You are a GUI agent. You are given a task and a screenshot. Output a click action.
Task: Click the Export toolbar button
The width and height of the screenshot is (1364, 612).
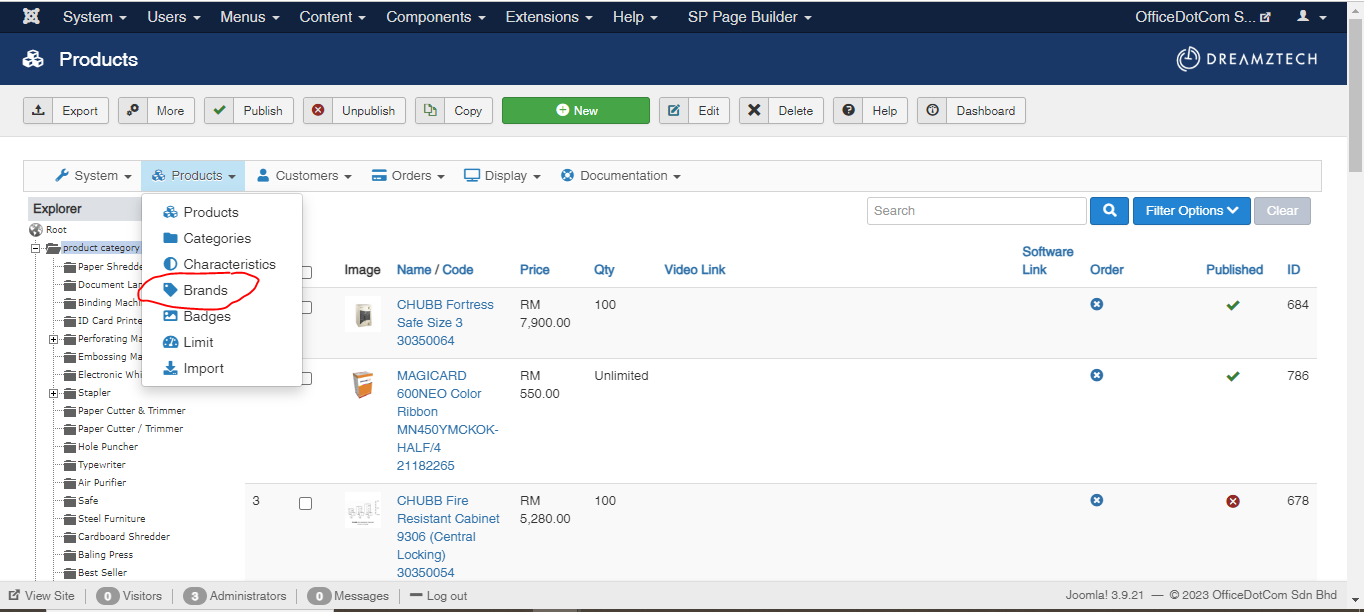point(67,111)
